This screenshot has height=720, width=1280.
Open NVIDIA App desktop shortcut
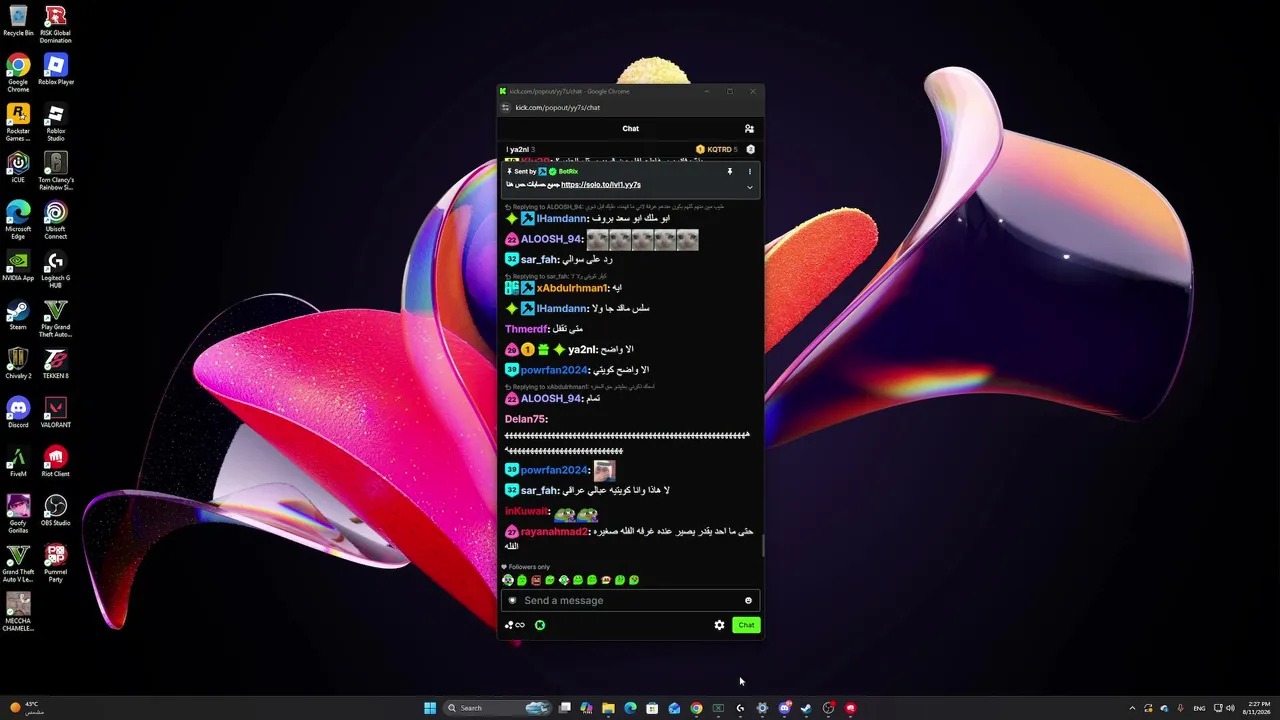click(x=18, y=266)
